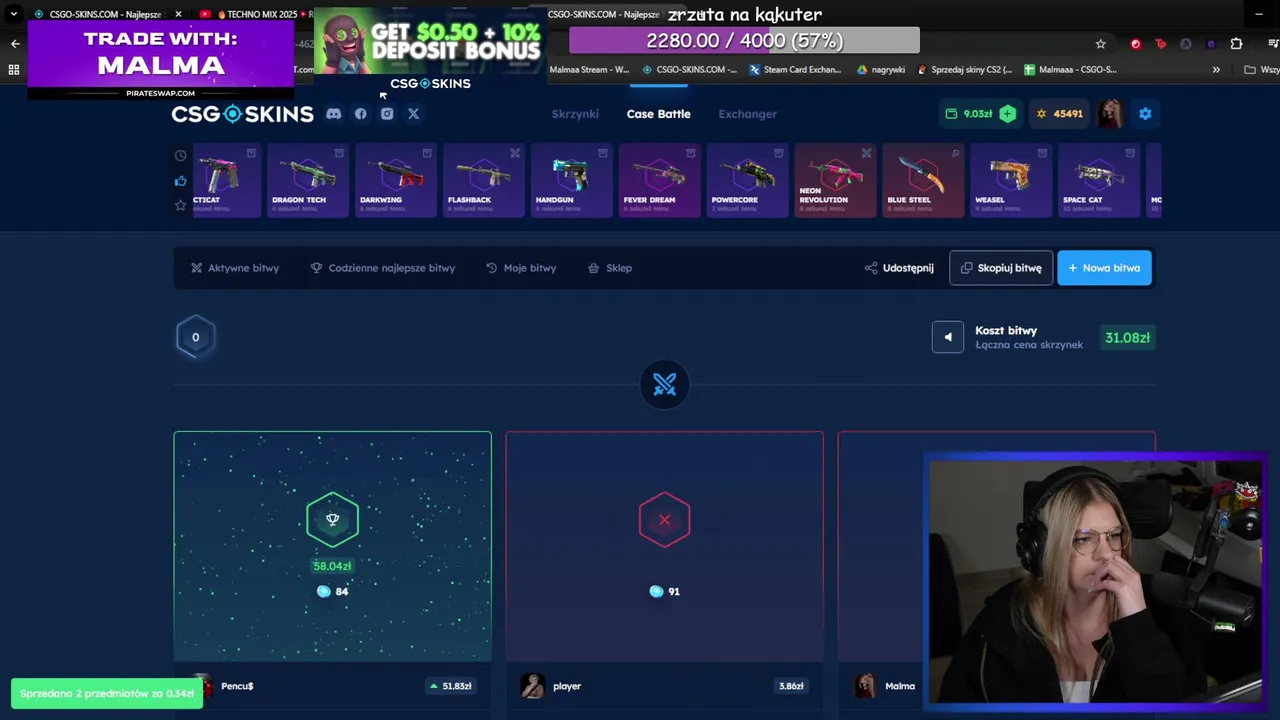Click the round counter hexagon showing 0
The height and width of the screenshot is (720, 1280).
click(x=195, y=337)
